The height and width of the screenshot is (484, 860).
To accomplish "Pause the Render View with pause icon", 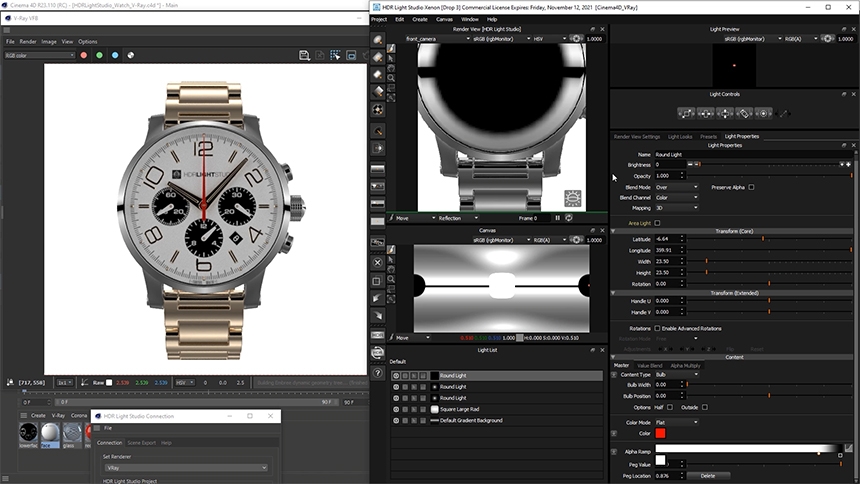I will pos(557,218).
